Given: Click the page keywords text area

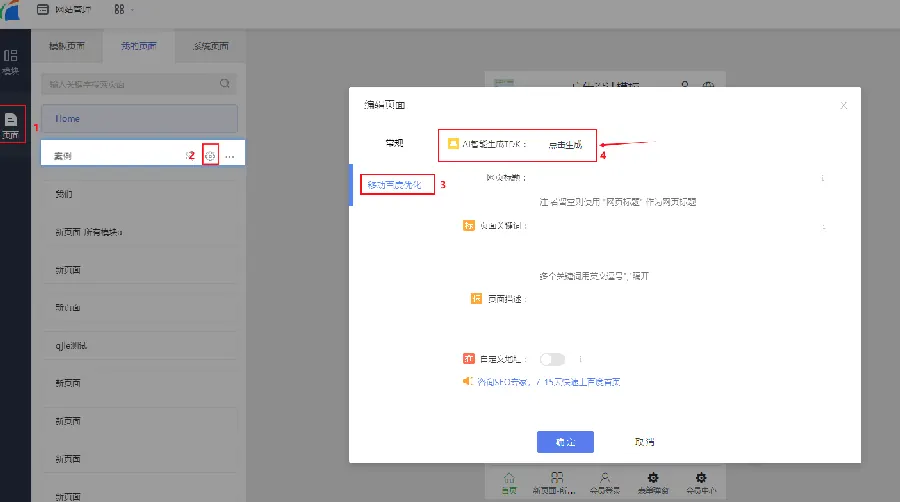Looking at the screenshot, I should 674,241.
